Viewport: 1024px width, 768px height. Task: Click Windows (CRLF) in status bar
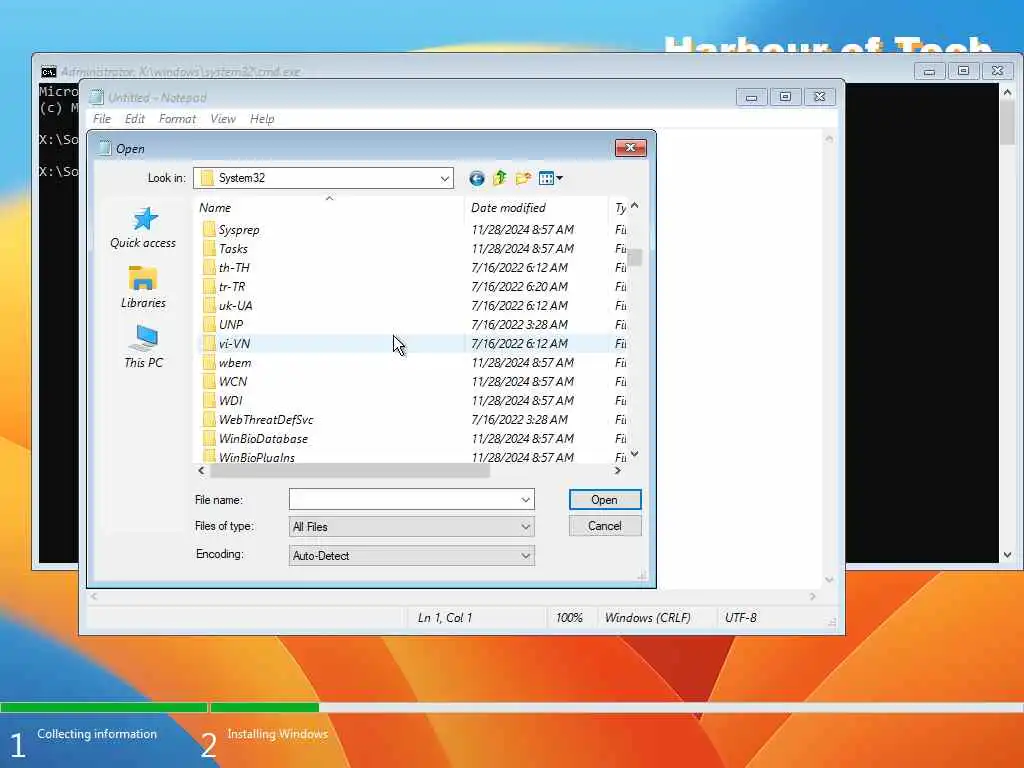[647, 618]
